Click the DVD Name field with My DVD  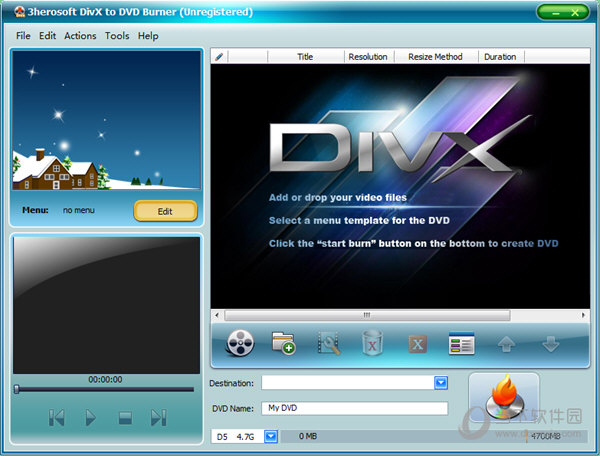(355, 408)
